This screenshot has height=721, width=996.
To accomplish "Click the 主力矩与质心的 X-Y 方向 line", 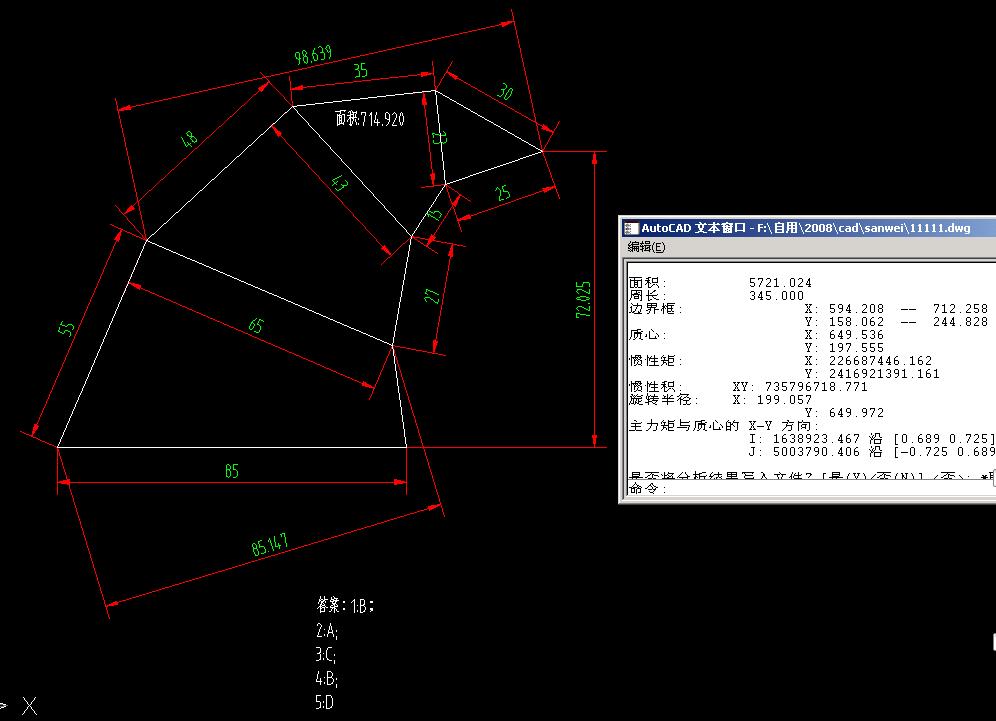I will click(x=724, y=426).
